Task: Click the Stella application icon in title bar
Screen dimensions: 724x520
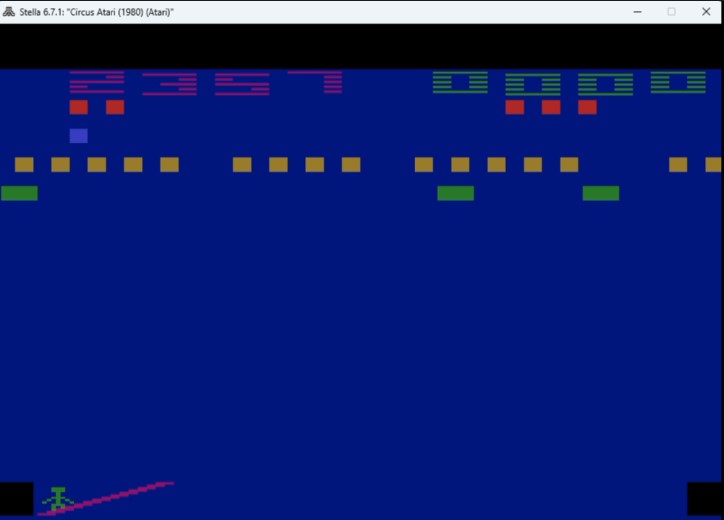Action: (x=8, y=12)
